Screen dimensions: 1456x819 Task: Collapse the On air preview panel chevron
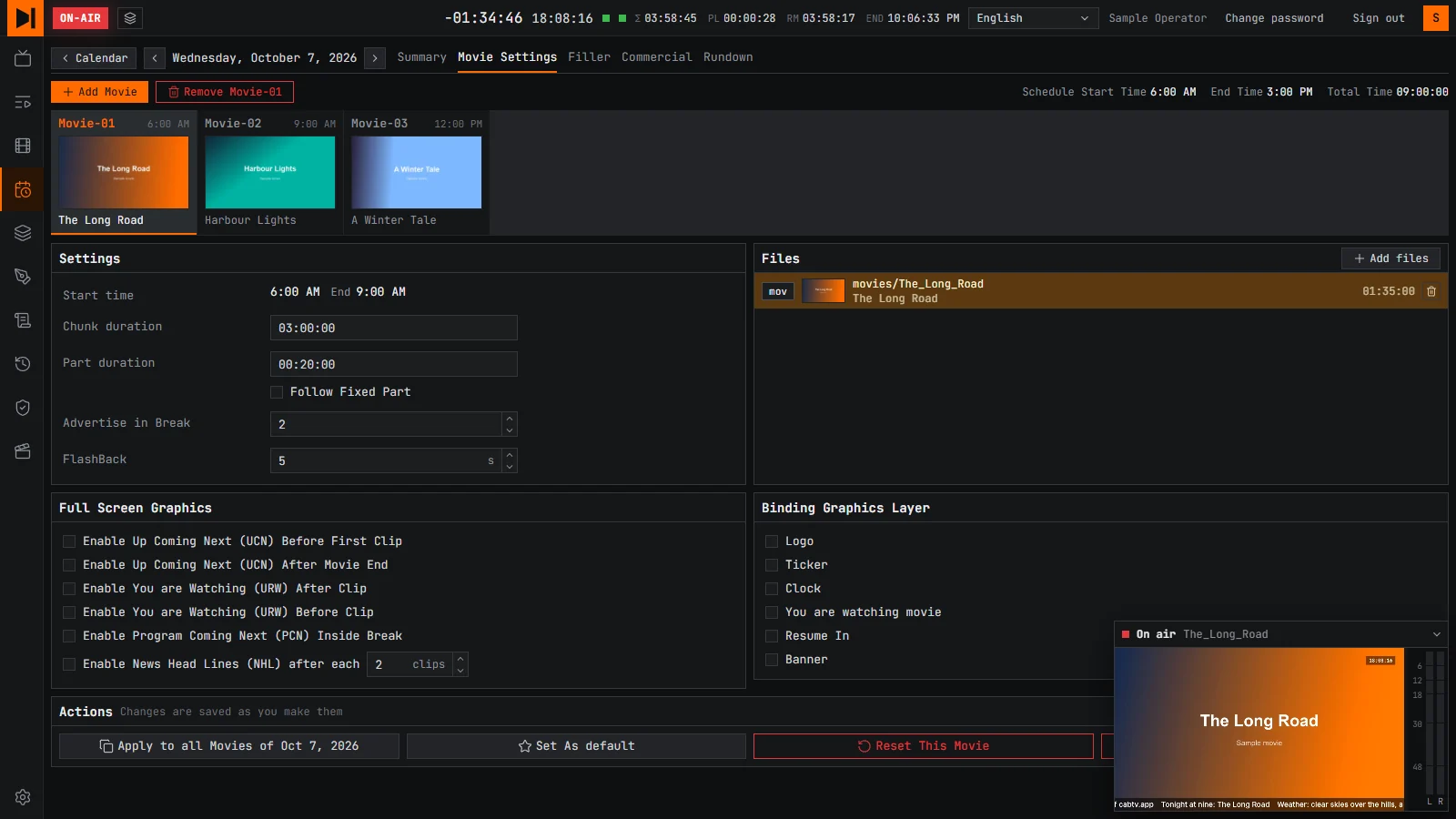1437,634
